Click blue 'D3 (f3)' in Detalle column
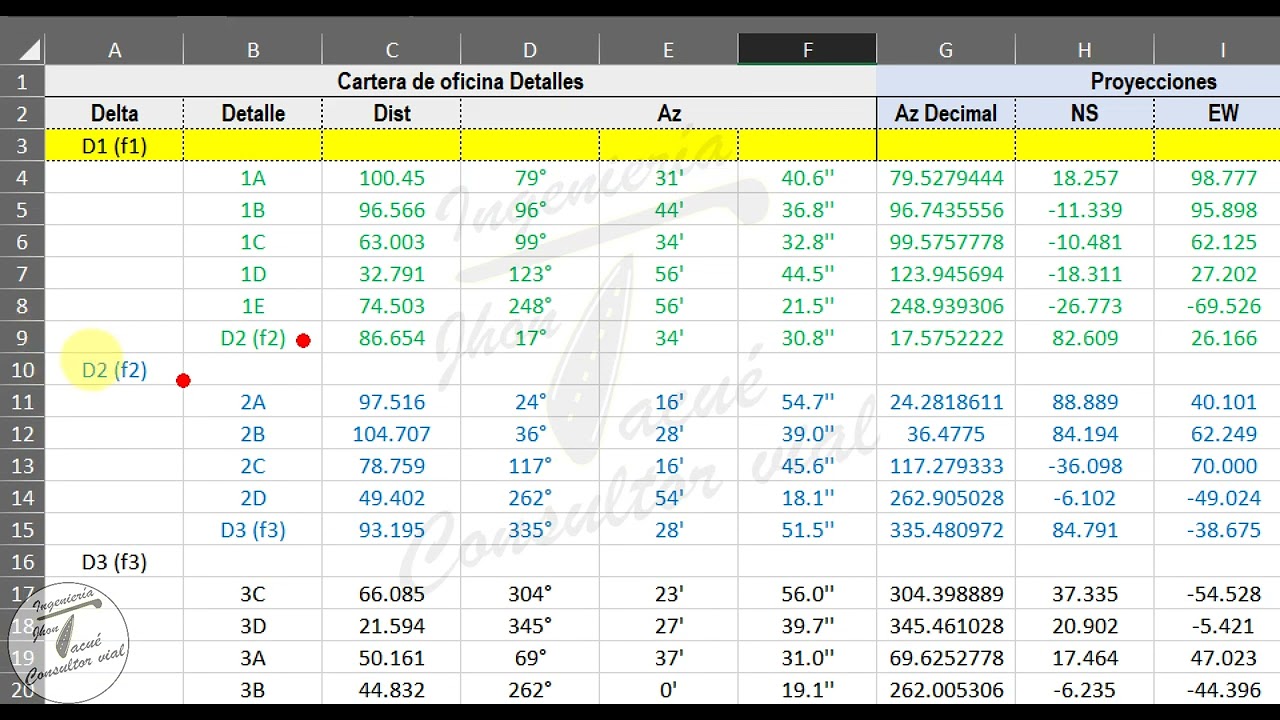Viewport: 1280px width, 720px height. 253,529
